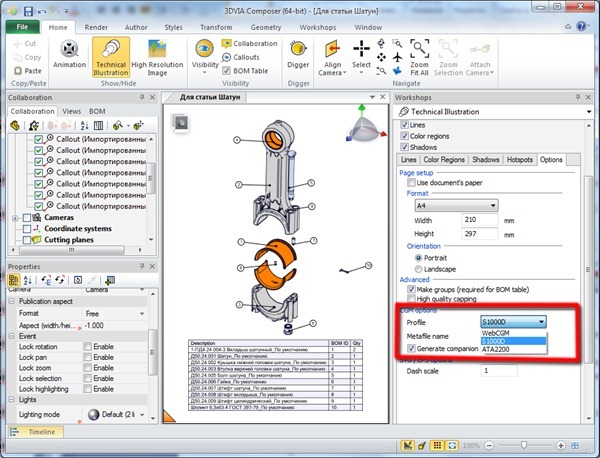Close the Workshops panel
Viewport: 600px width, 458px height.
pyautogui.click(x=589, y=98)
